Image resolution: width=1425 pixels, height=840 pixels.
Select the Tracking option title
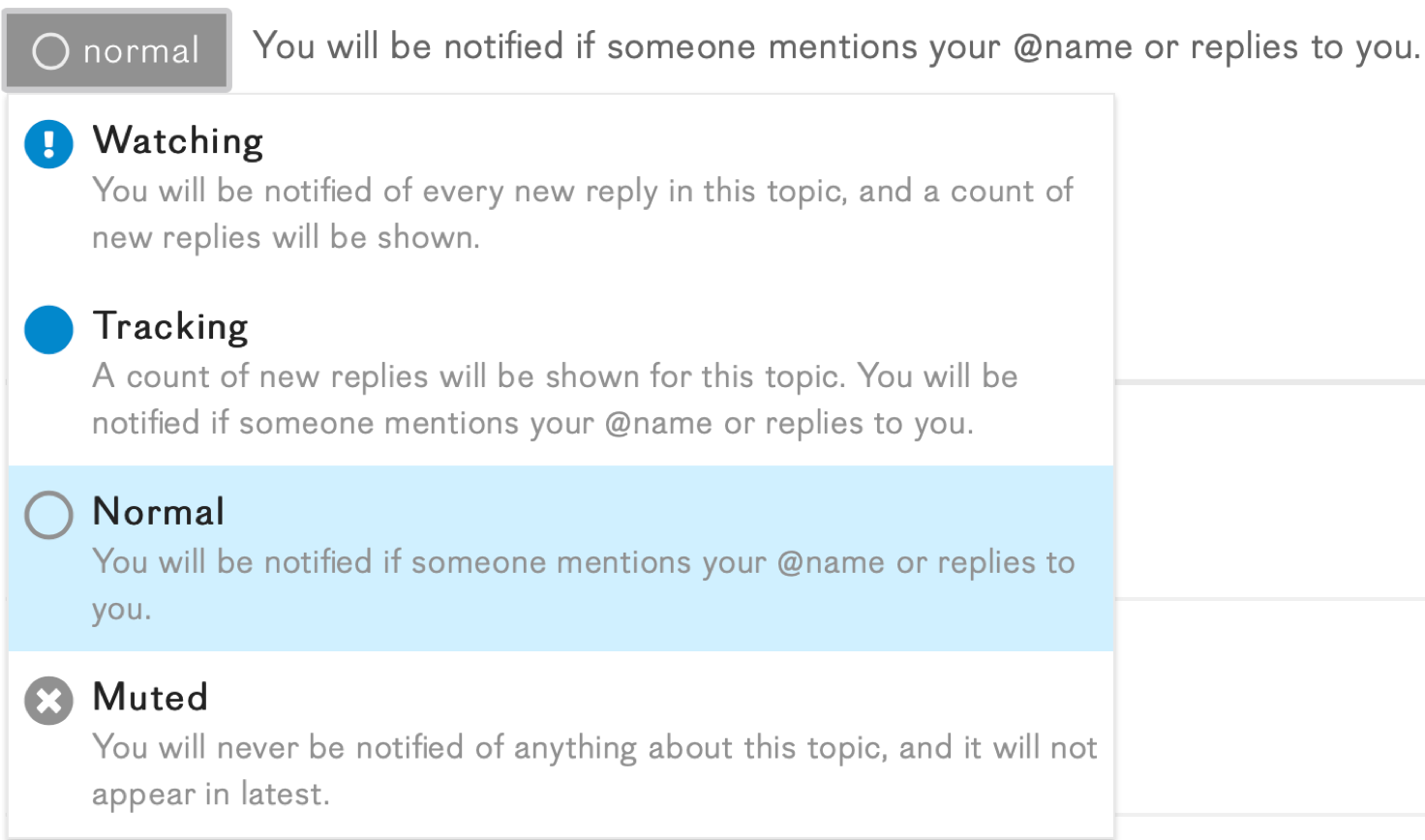tap(170, 327)
